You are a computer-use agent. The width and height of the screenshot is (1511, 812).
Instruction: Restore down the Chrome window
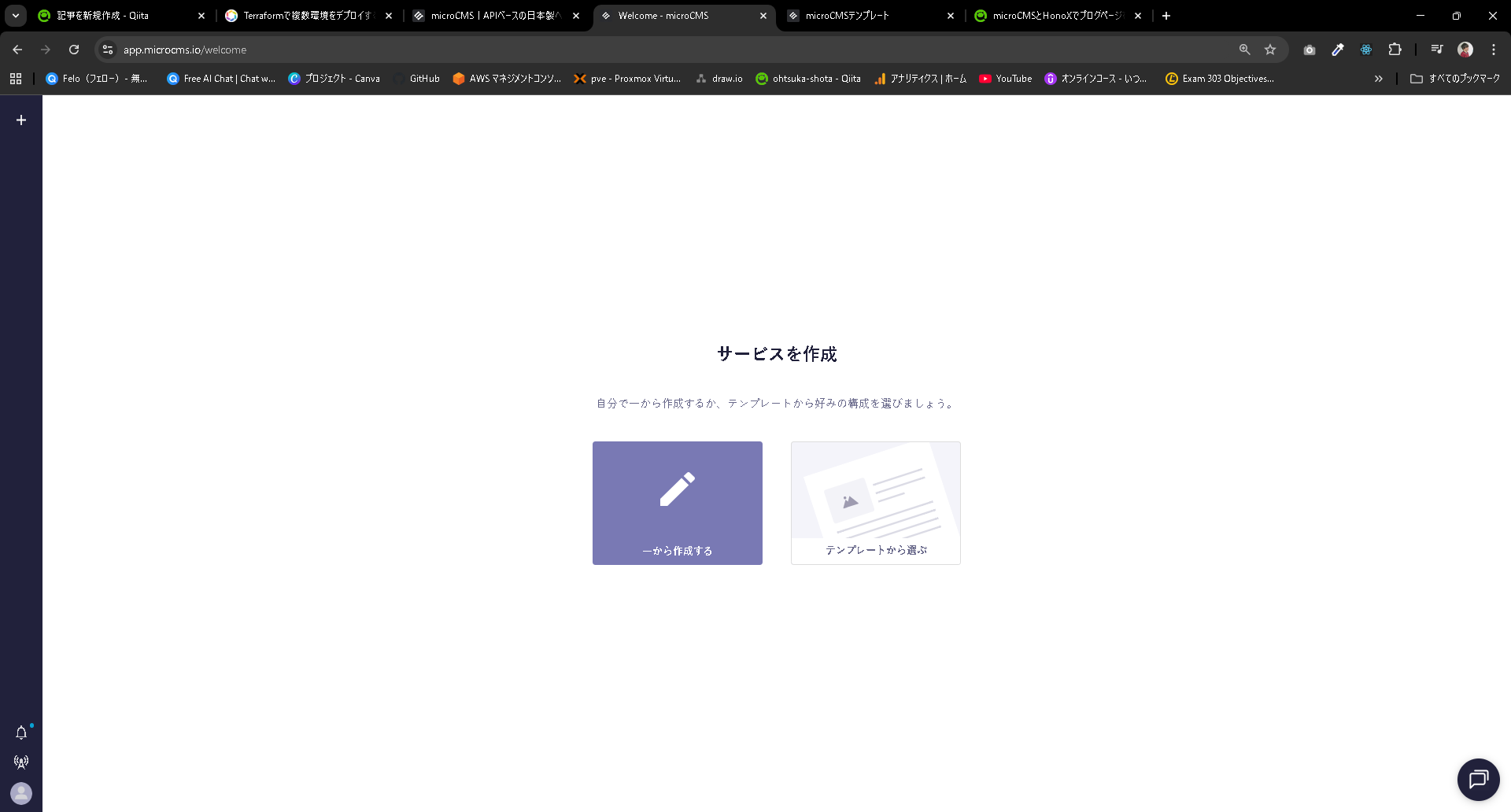1457,16
